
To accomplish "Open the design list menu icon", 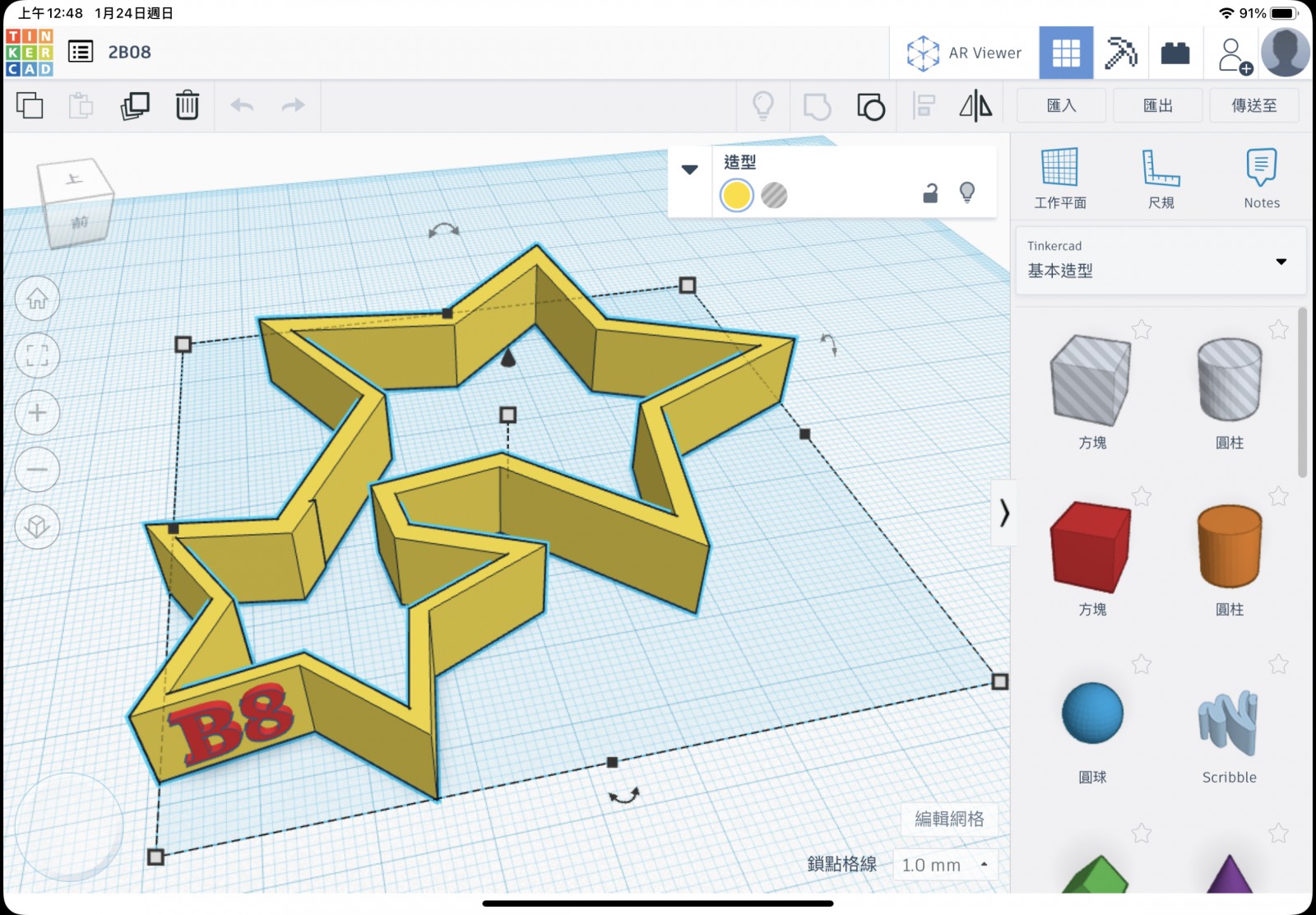I will point(81,53).
